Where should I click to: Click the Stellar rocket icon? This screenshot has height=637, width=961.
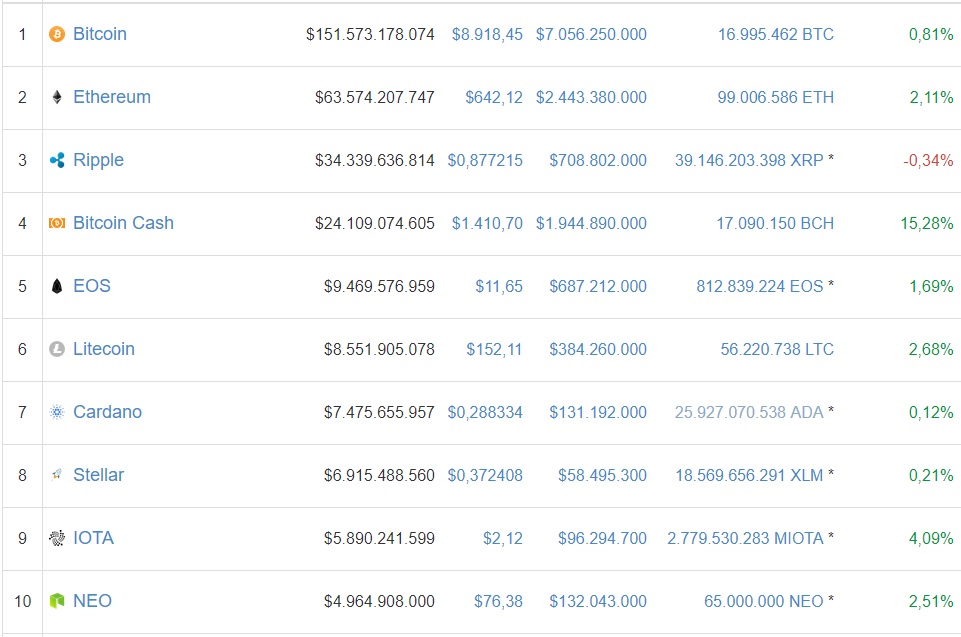[x=57, y=475]
